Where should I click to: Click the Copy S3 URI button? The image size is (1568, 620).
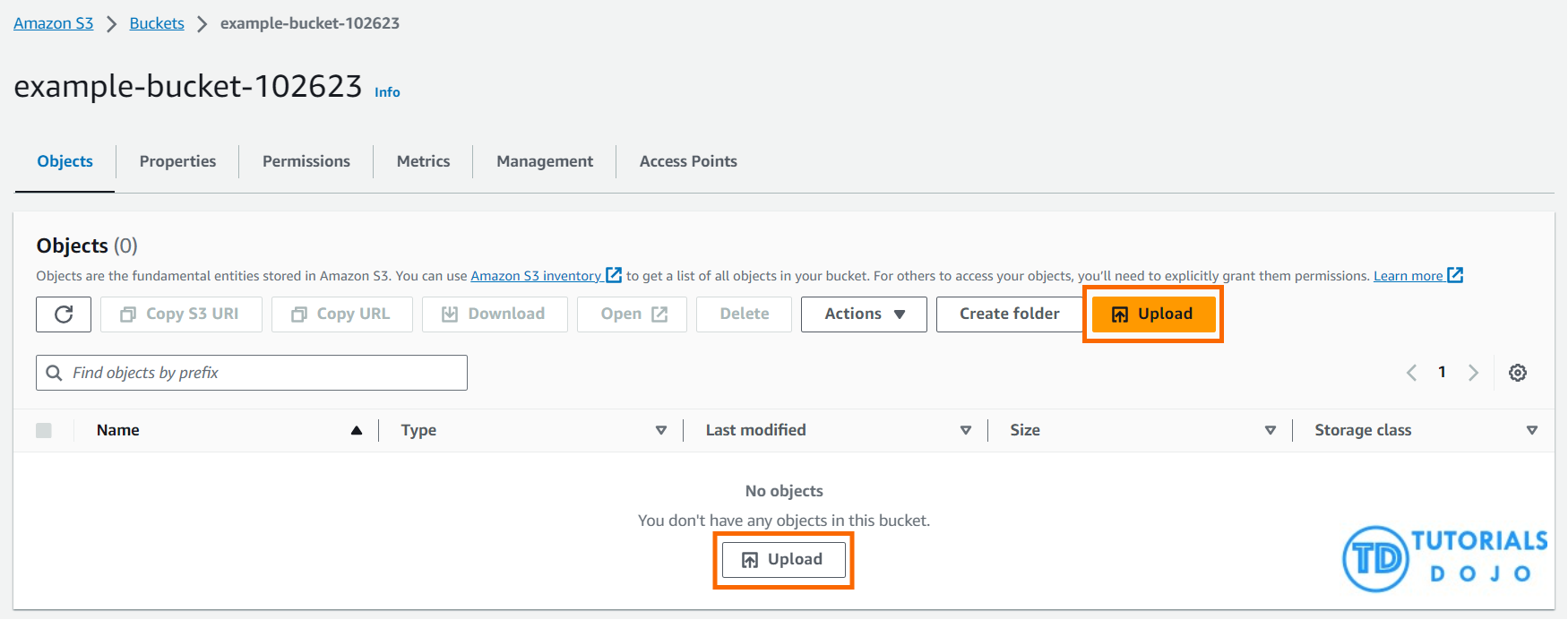181,314
